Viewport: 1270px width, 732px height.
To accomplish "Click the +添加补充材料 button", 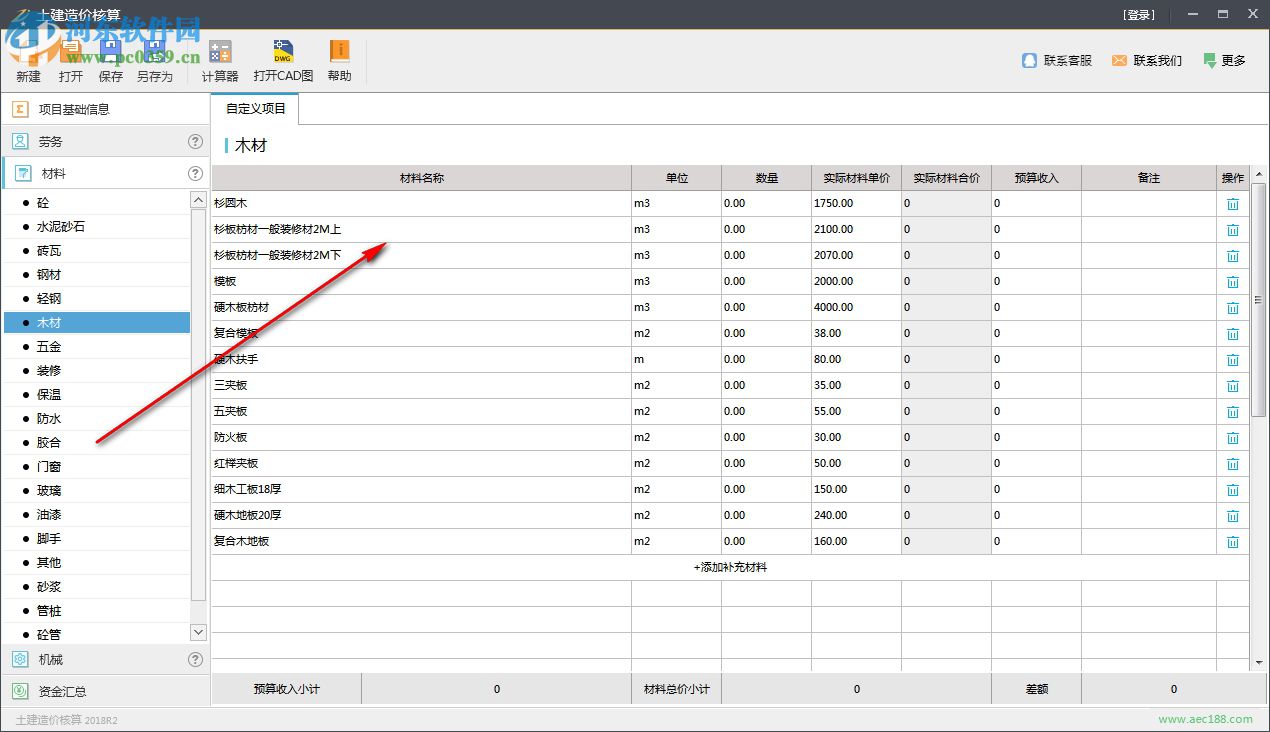I will click(x=730, y=568).
